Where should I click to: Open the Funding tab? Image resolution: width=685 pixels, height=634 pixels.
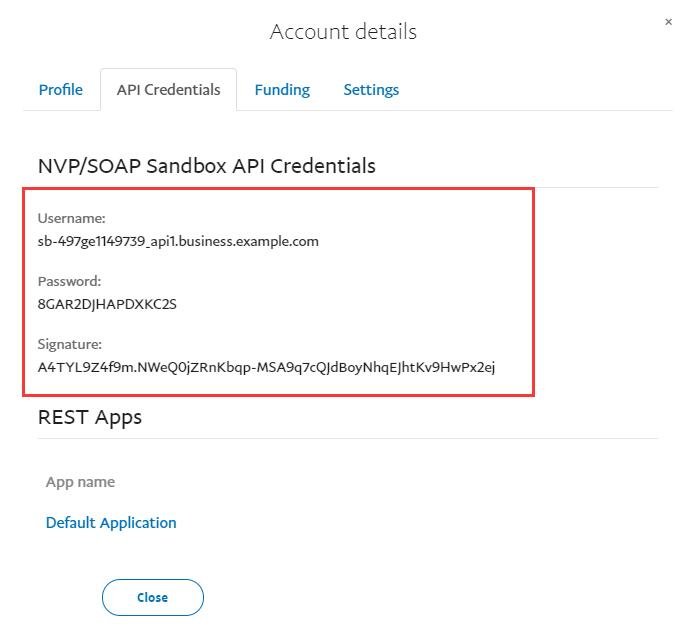[x=282, y=90]
